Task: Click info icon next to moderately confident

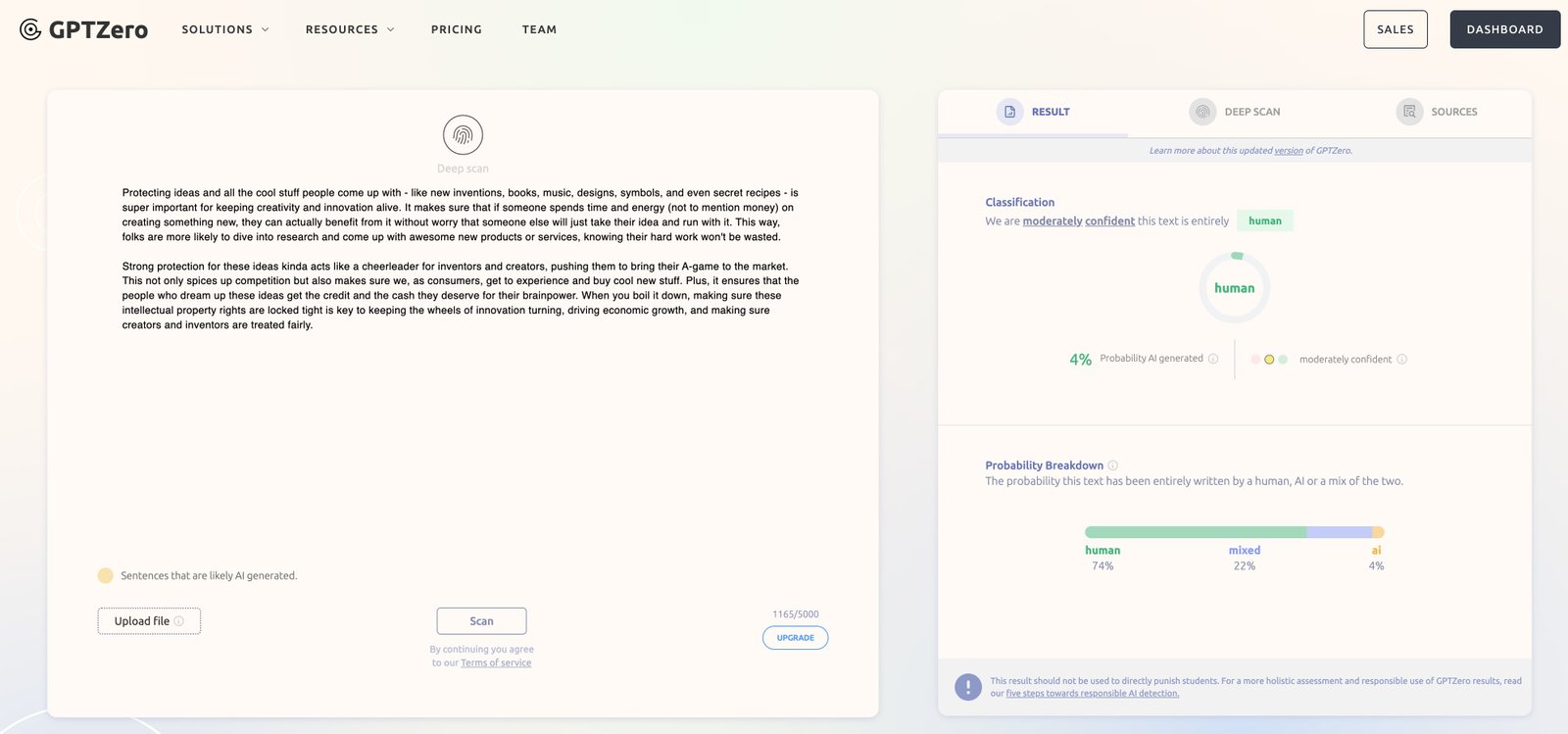Action: point(1401,360)
